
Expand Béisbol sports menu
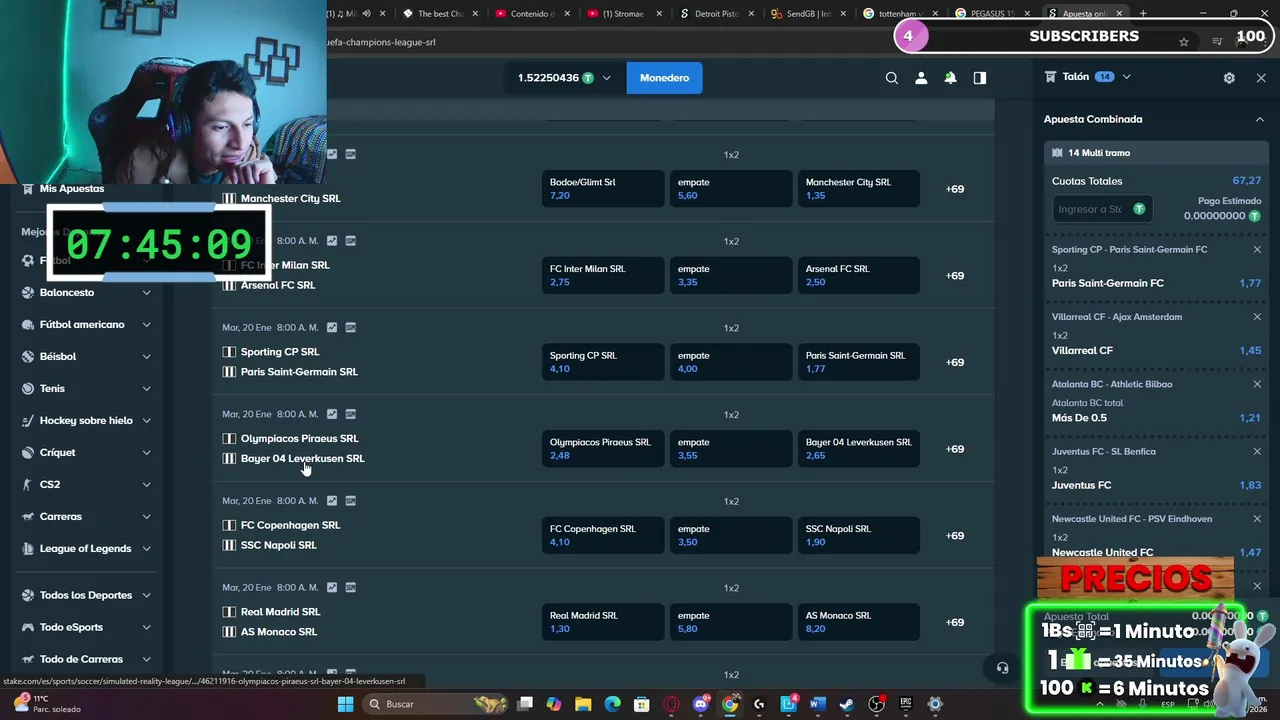point(146,357)
